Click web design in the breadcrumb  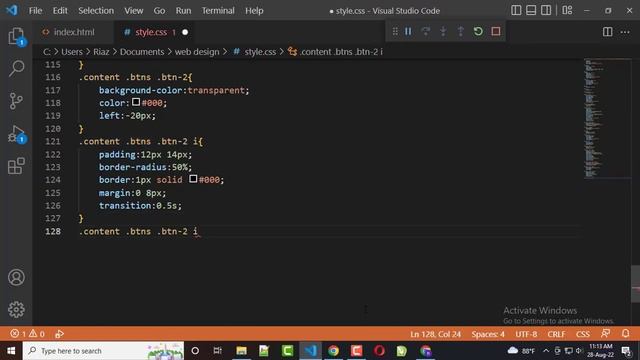click(197, 52)
